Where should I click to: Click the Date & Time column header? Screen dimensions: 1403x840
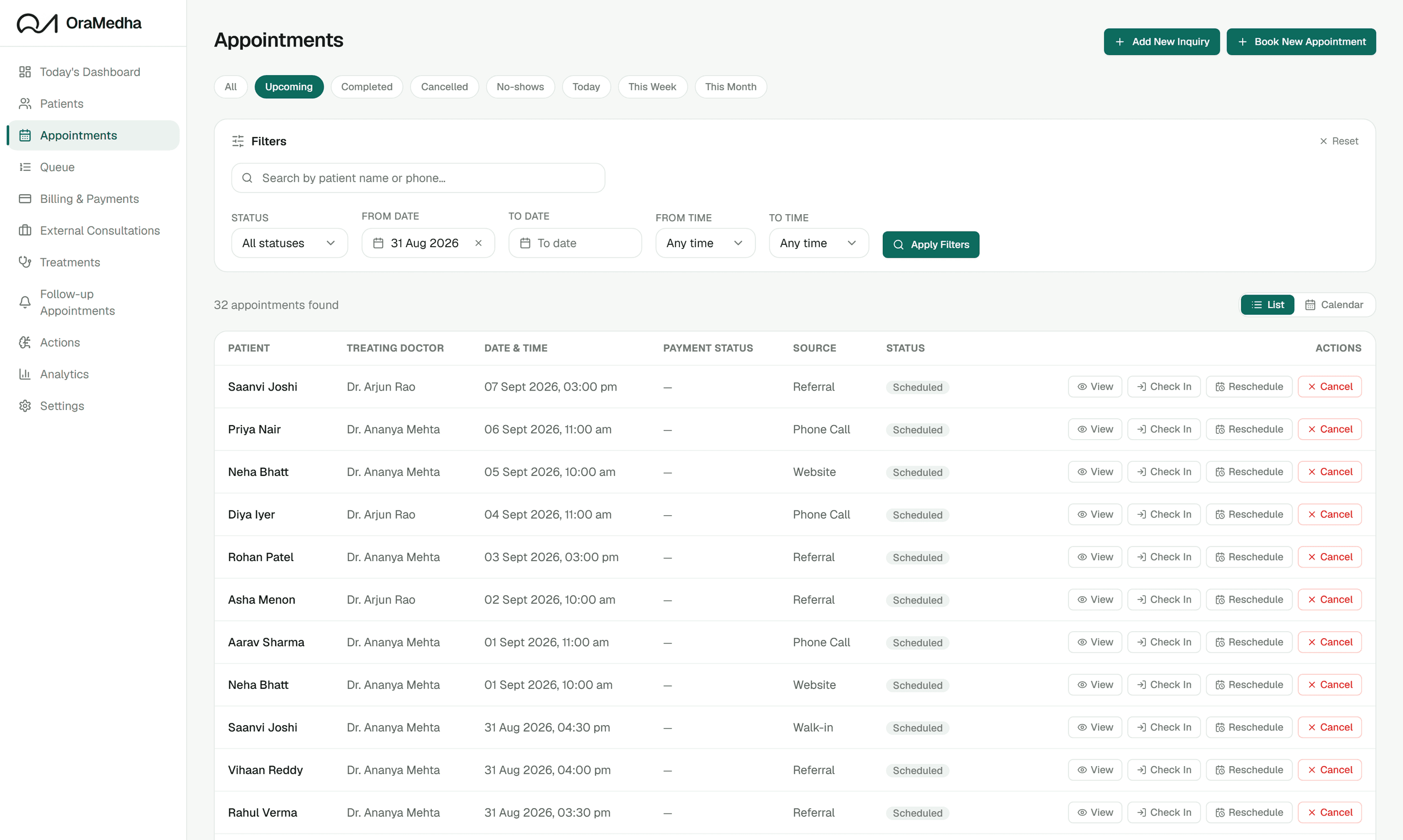pos(516,348)
